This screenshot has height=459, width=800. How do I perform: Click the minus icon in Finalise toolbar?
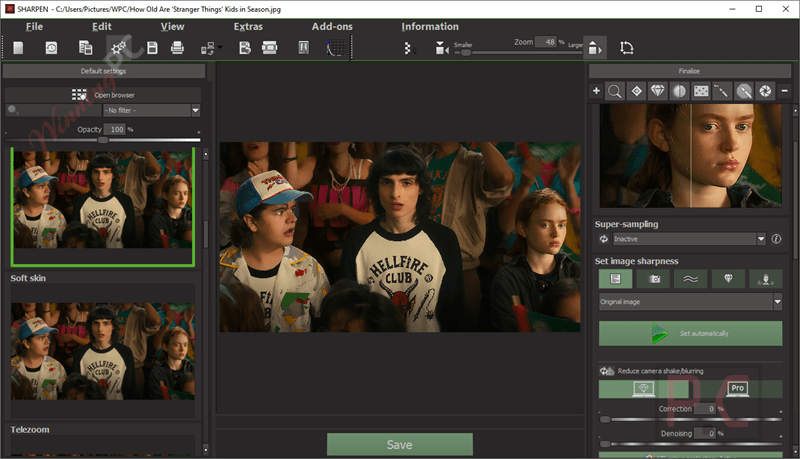(x=785, y=91)
